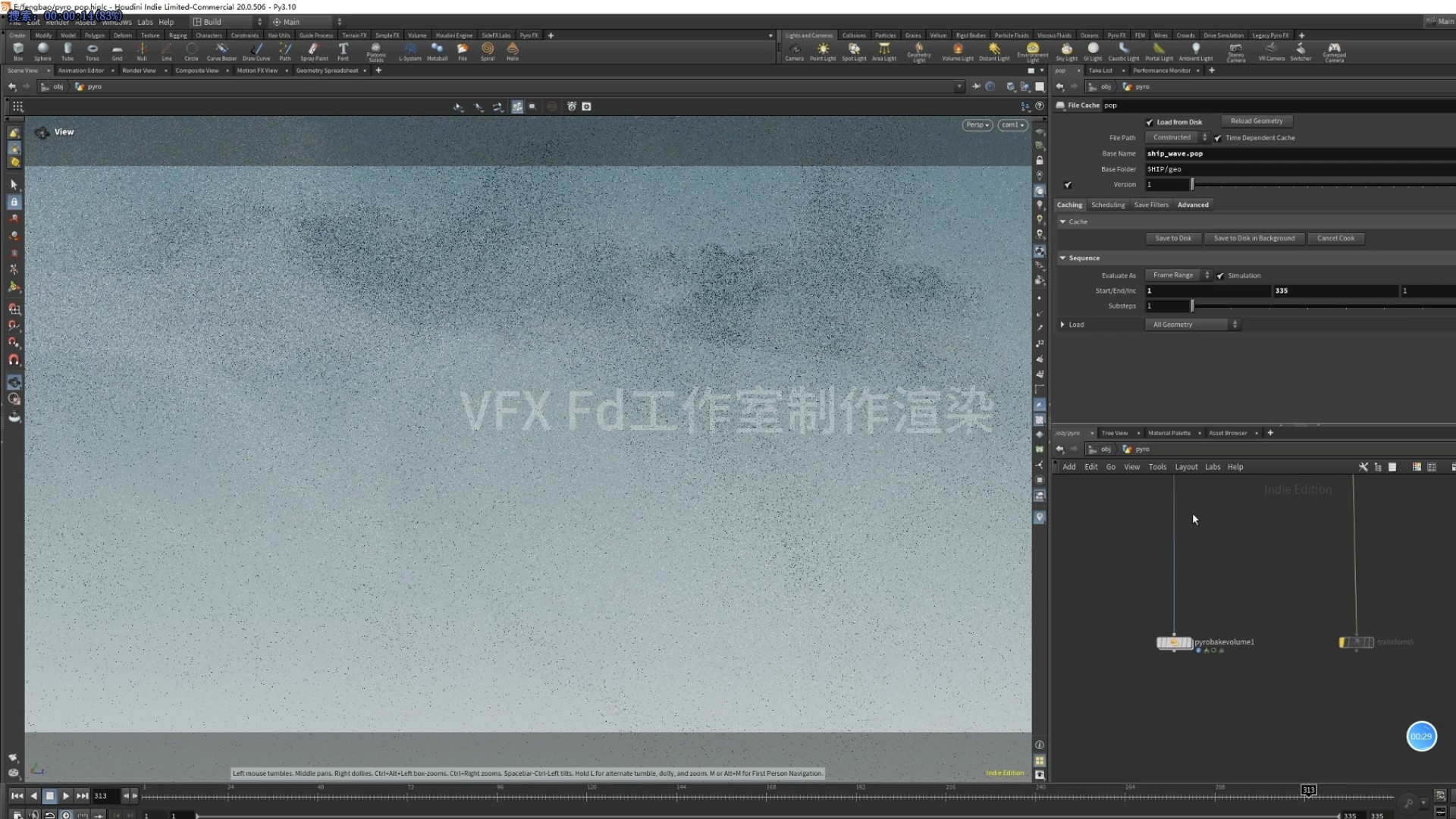The image size is (1456, 819).
Task: Open the Persp viewport camera menu
Action: 977,125
